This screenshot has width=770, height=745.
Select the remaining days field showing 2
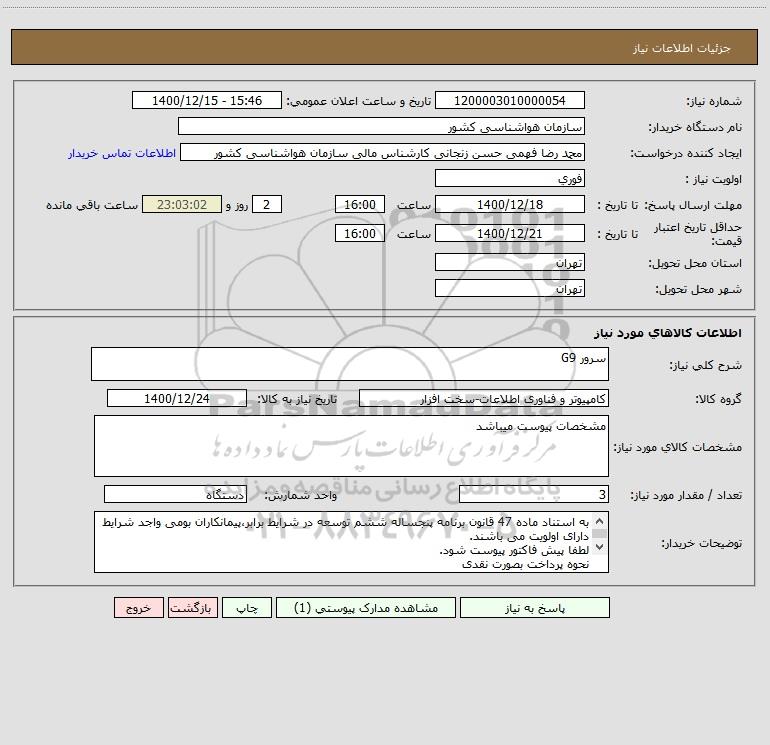[267, 204]
